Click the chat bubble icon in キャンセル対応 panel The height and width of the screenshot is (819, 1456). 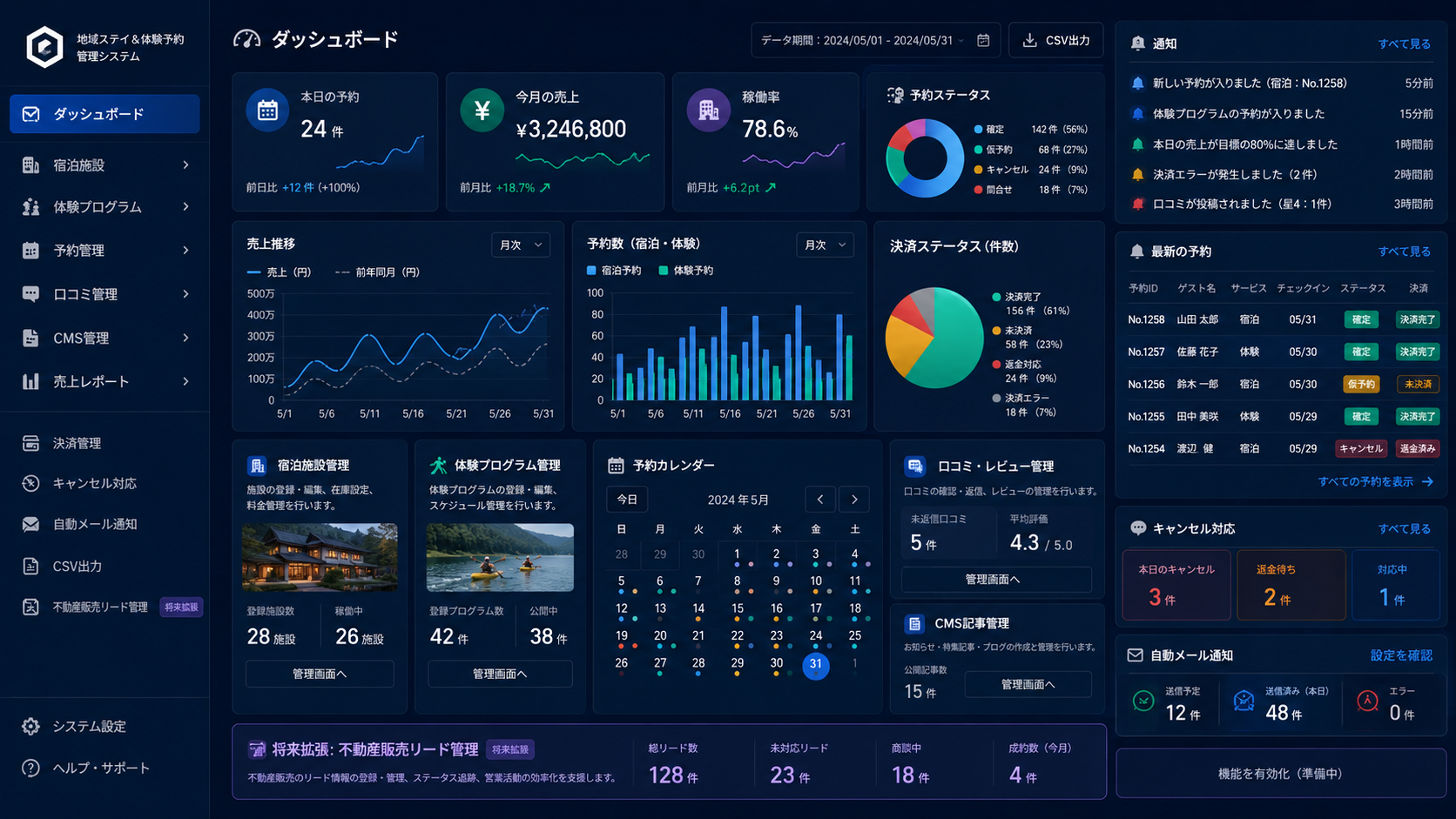pyautogui.click(x=1137, y=528)
